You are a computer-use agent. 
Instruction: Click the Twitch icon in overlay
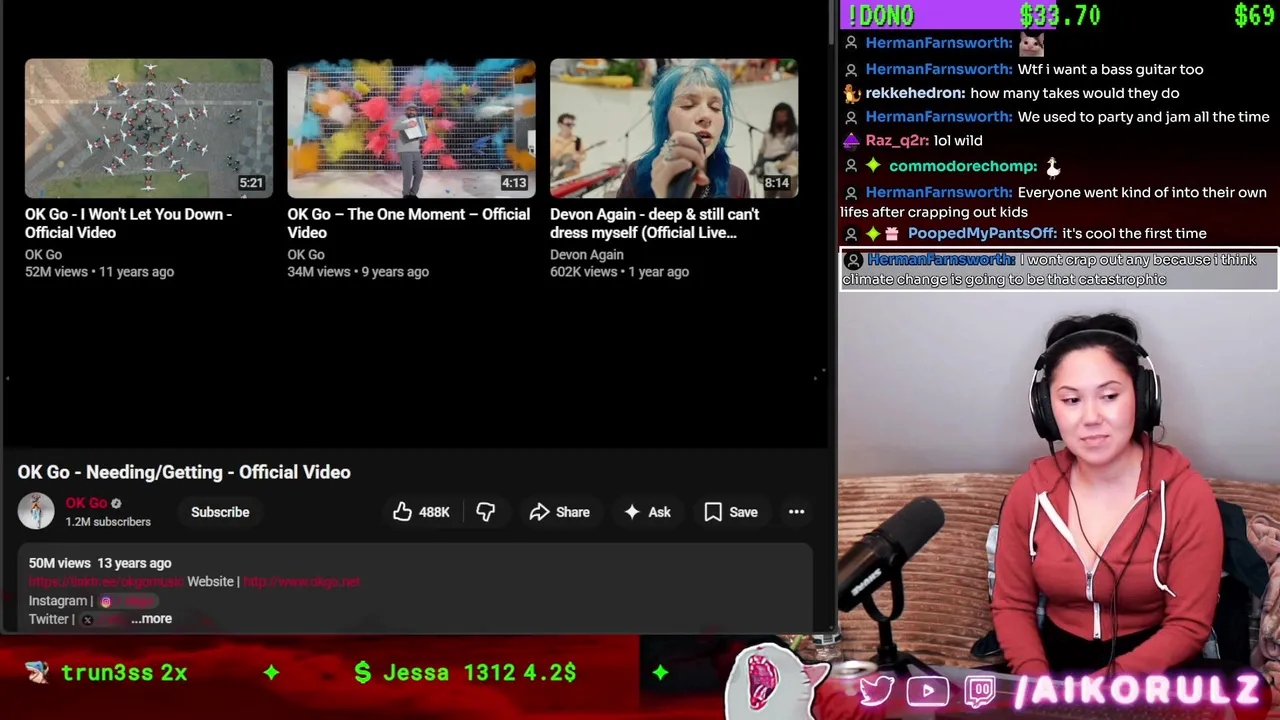point(980,691)
